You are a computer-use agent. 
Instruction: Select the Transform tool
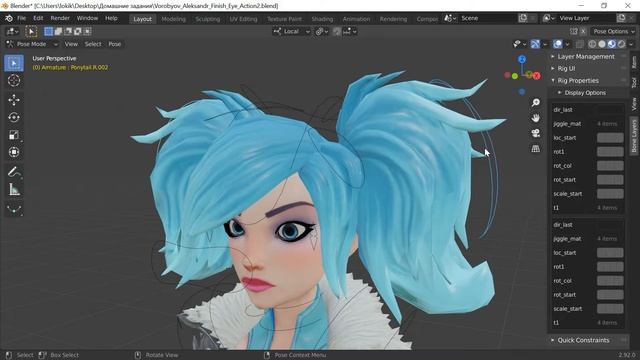[14, 152]
